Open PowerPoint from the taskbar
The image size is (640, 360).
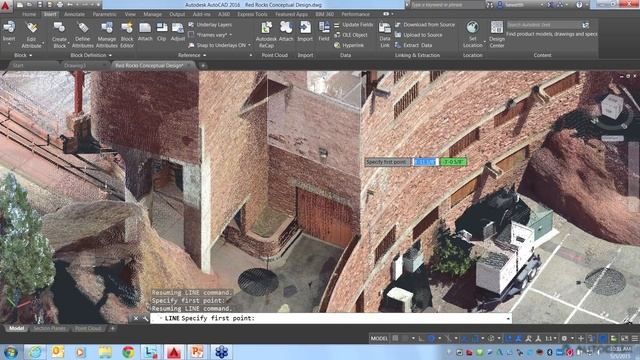click(197, 352)
